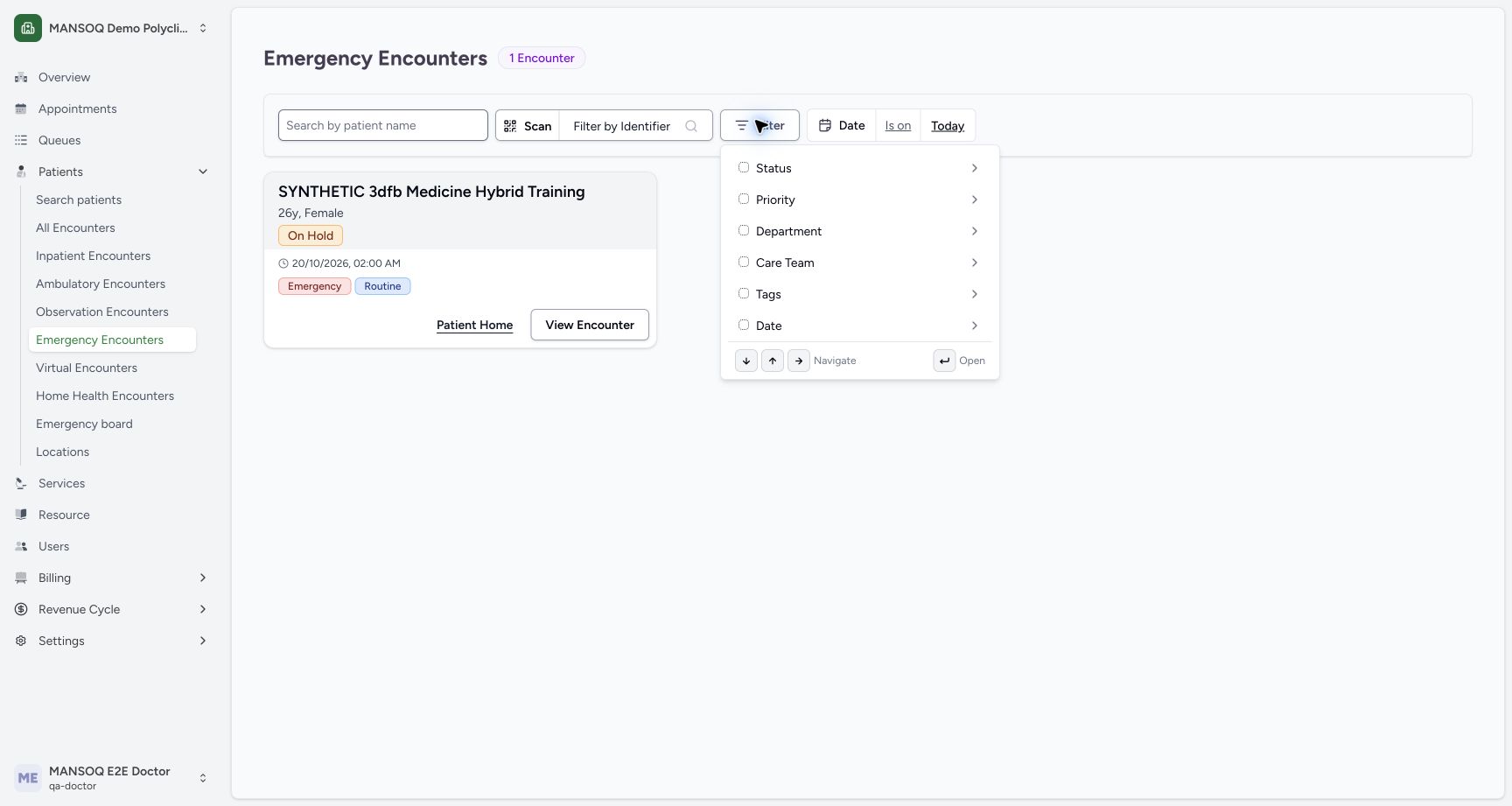Click the Revenue Cycle dollar icon
Image resolution: width=1512 pixels, height=806 pixels.
click(21, 609)
